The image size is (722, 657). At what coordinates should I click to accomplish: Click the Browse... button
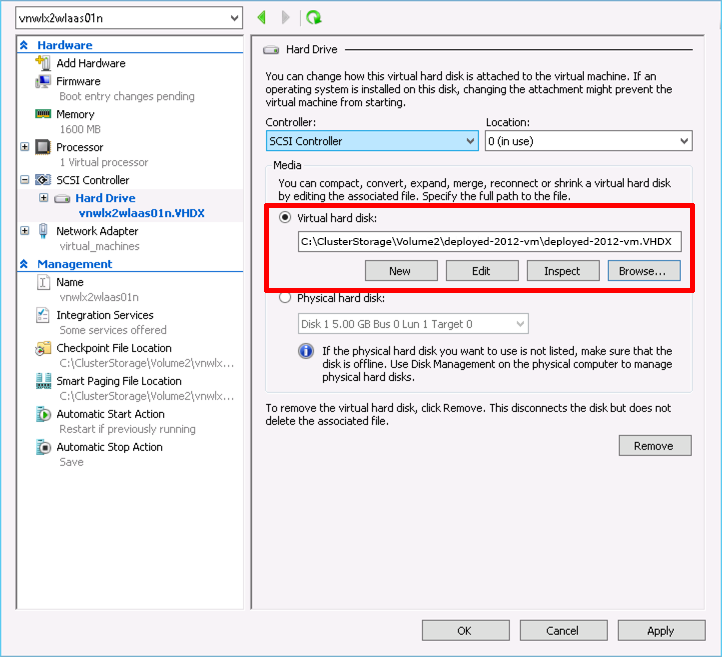644,271
